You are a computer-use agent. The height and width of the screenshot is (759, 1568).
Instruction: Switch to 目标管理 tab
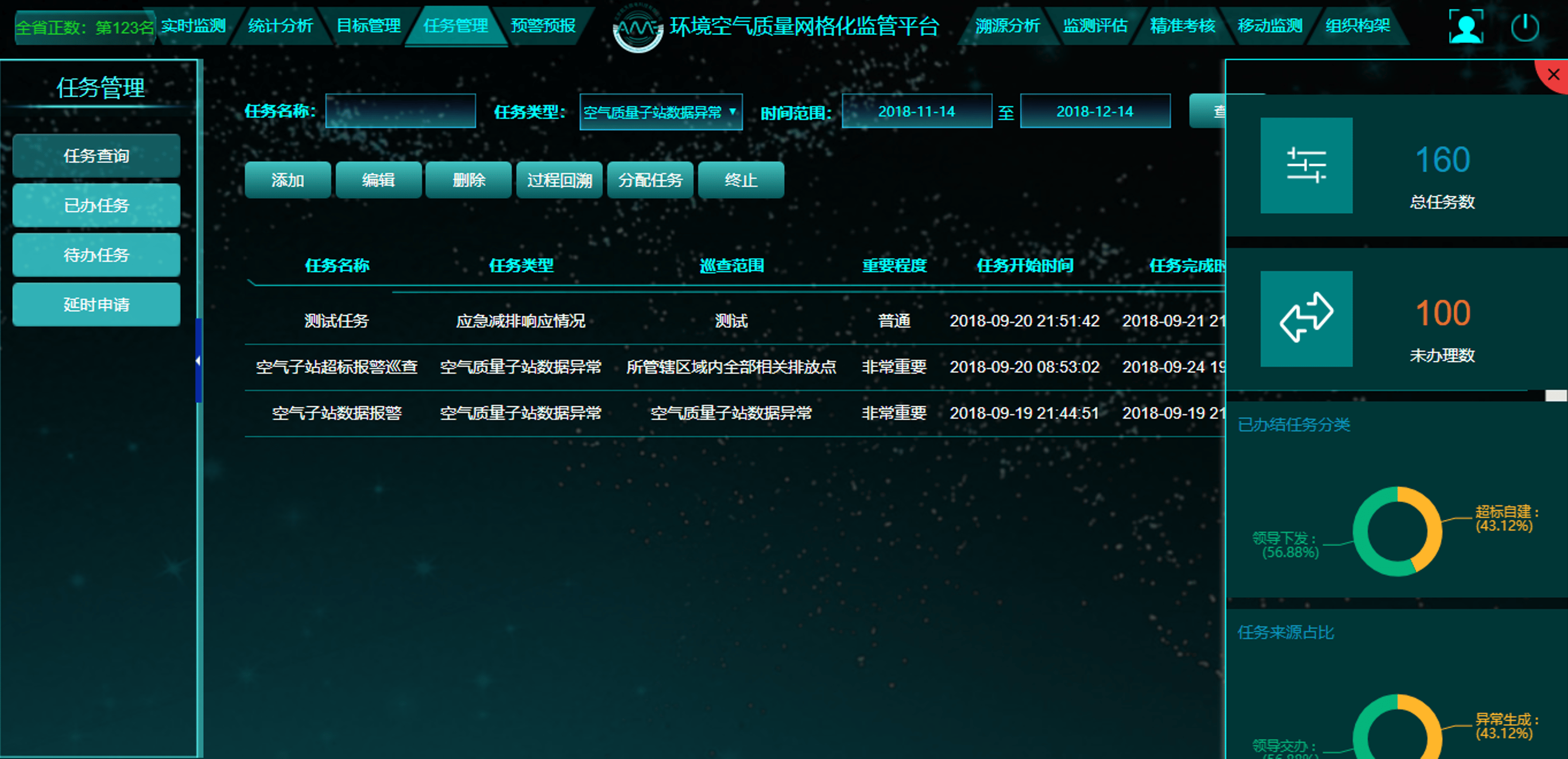(x=368, y=26)
